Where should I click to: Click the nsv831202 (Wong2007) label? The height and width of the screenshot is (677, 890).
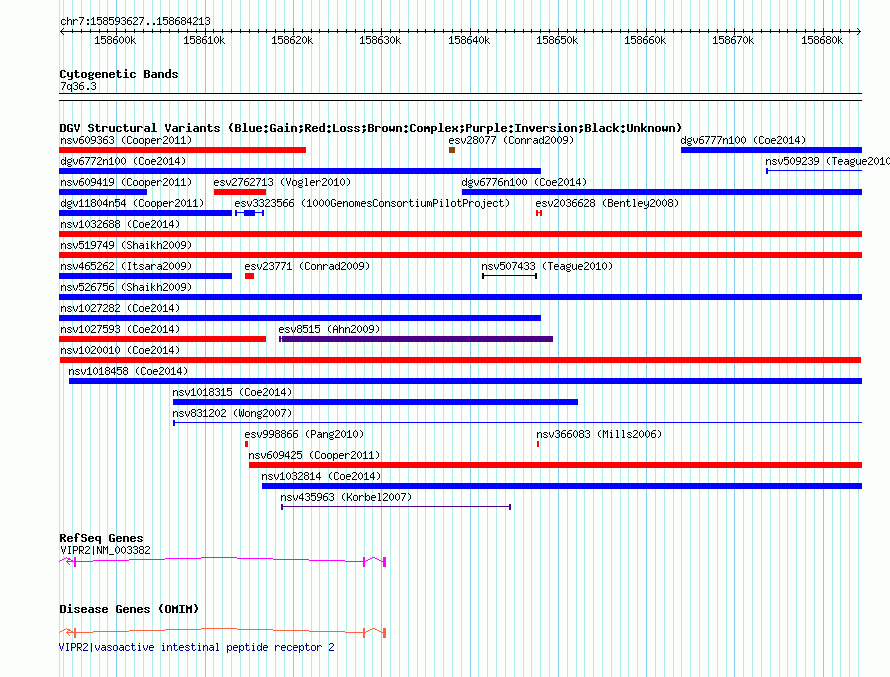tap(232, 413)
